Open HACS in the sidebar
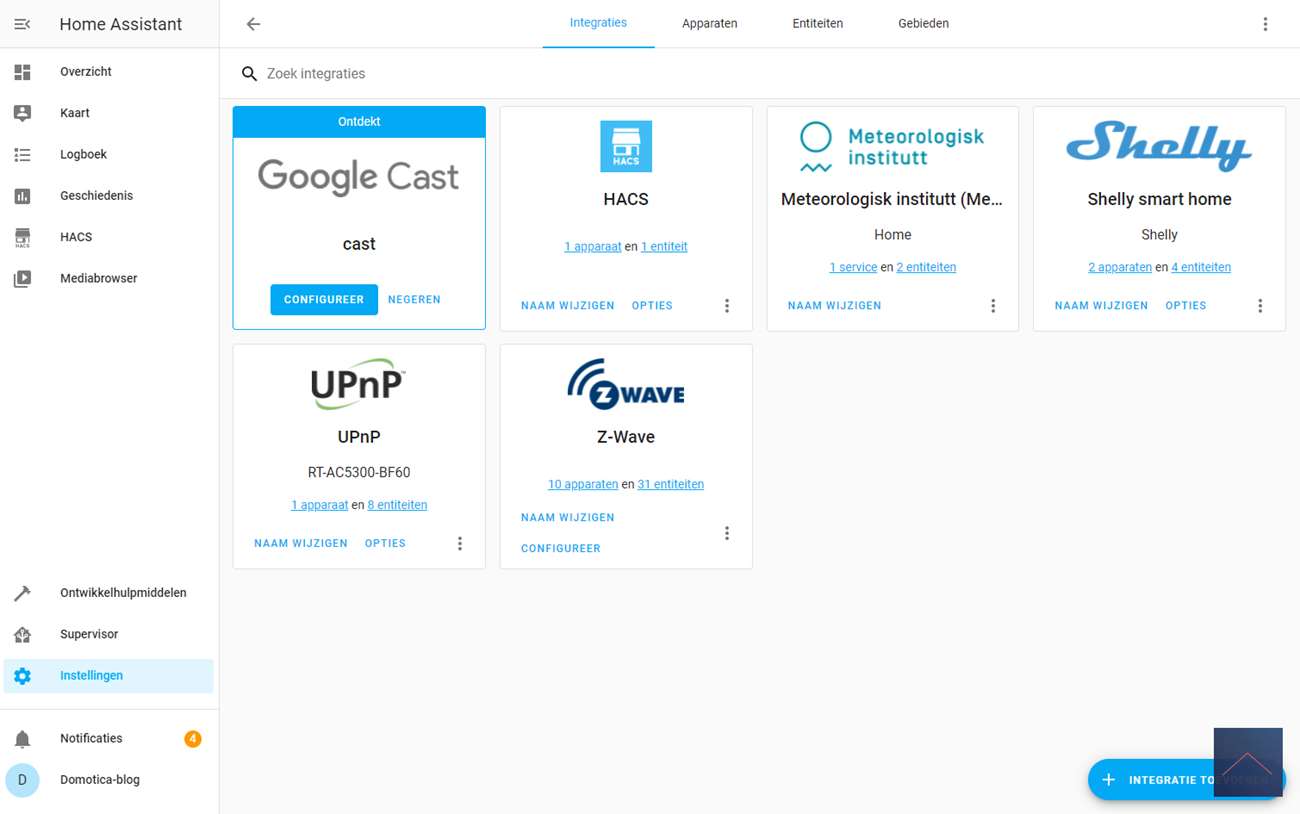This screenshot has height=814, width=1300. pyautogui.click(x=76, y=237)
